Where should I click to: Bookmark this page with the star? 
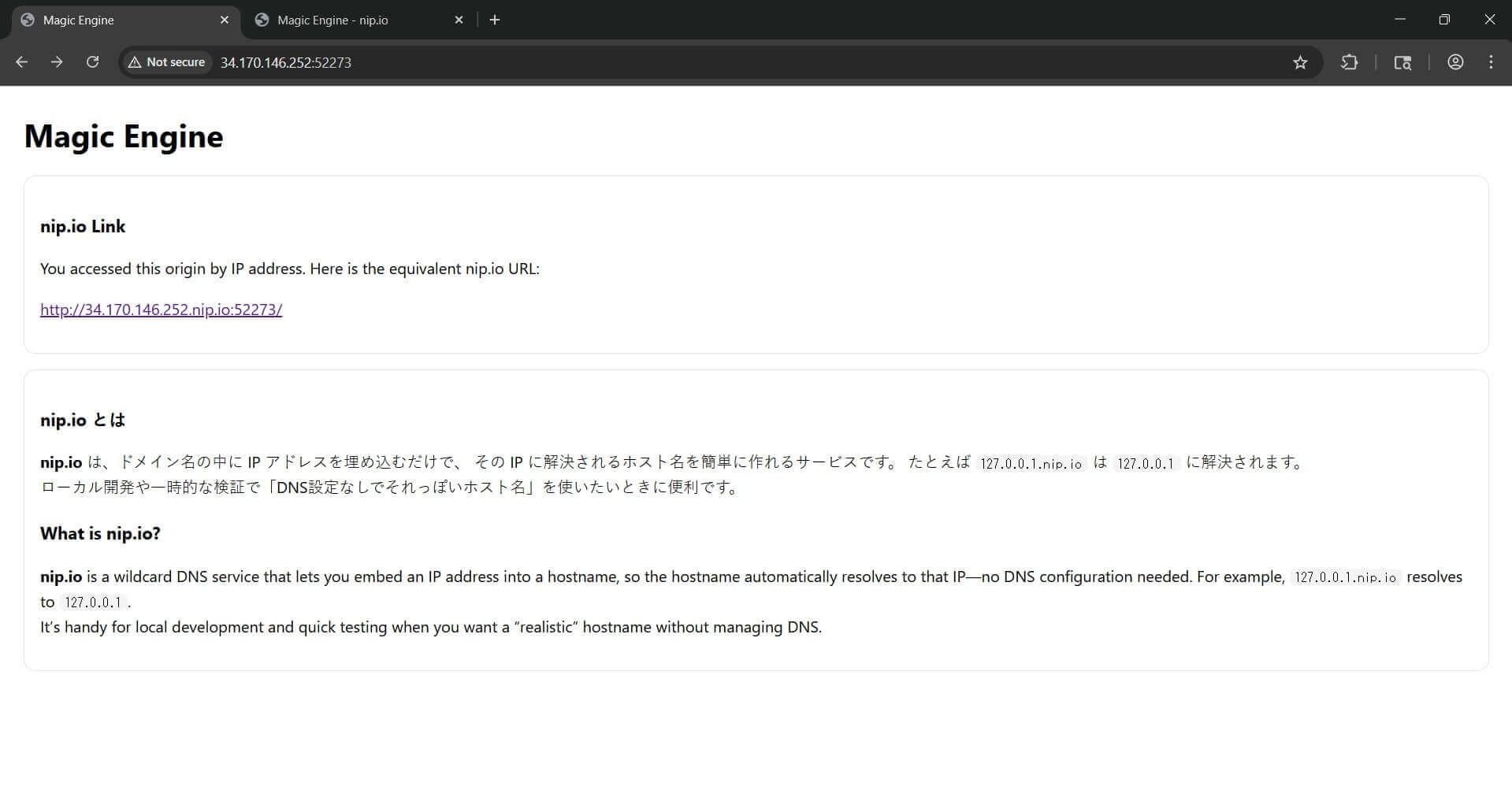pyautogui.click(x=1300, y=62)
